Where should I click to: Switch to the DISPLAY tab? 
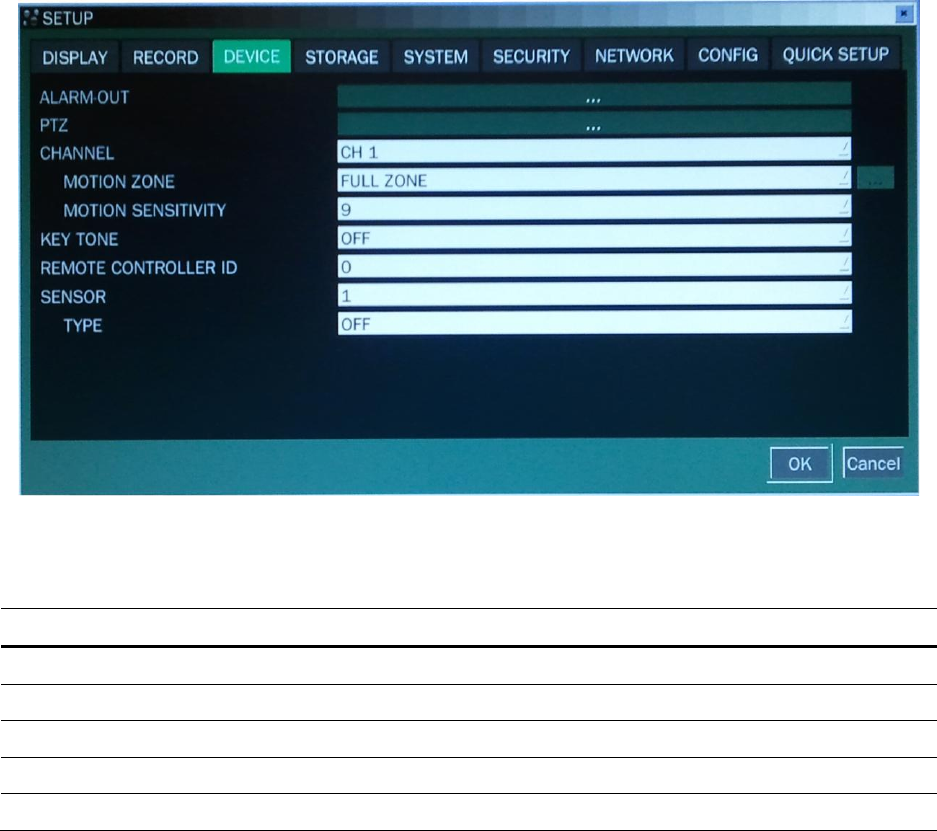[75, 57]
